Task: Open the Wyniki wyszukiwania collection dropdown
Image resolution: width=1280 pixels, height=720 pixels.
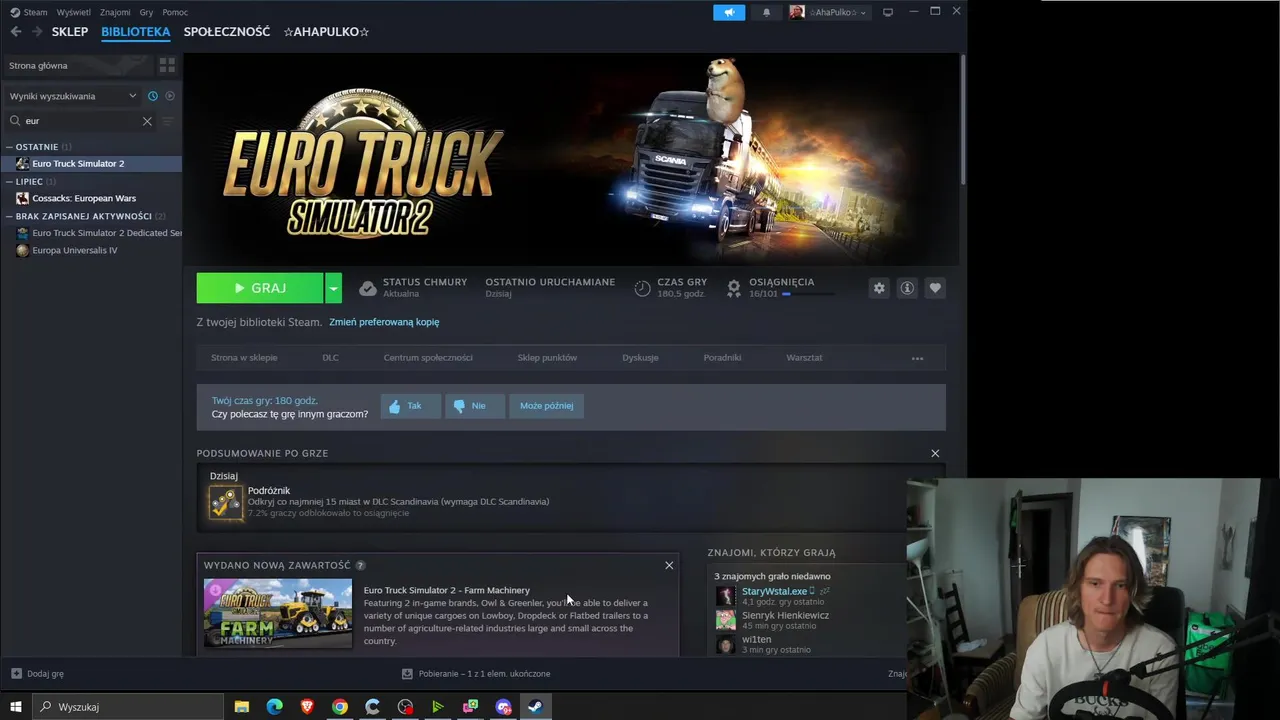Action: (x=73, y=96)
